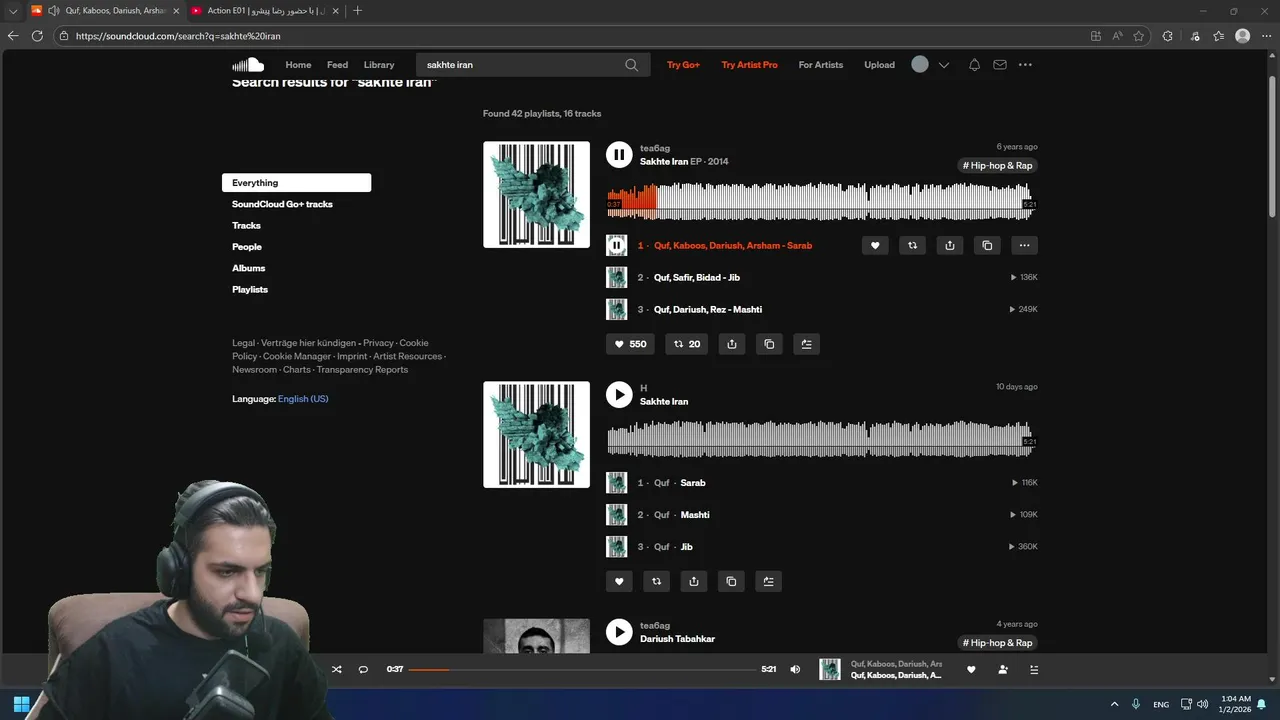Viewport: 1280px width, 720px height.
Task: Open more options for Sarab track row
Action: [1024, 245]
